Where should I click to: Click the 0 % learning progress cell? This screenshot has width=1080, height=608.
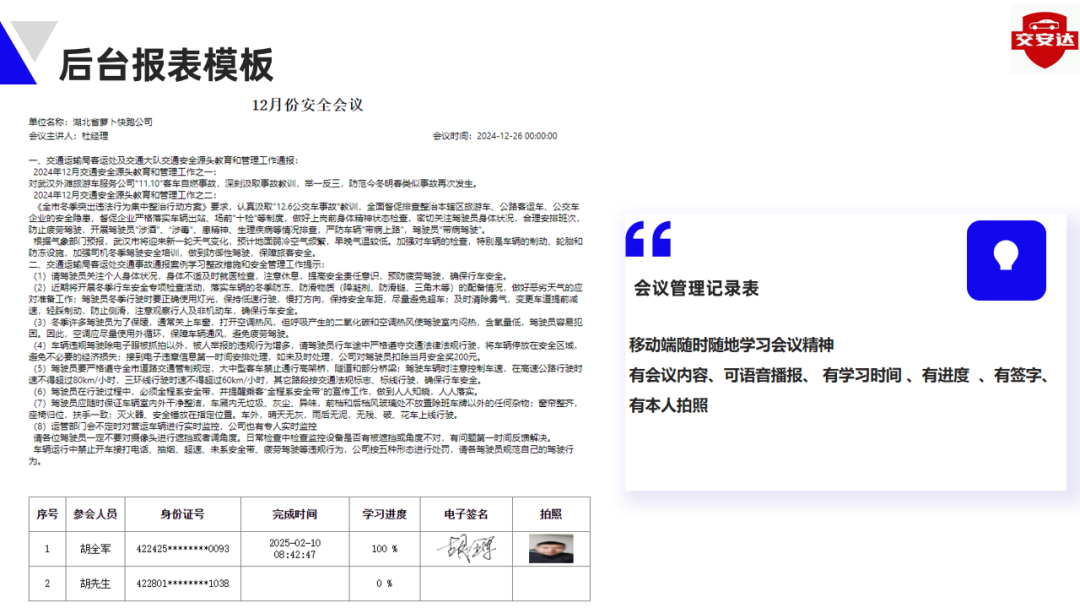(384, 583)
